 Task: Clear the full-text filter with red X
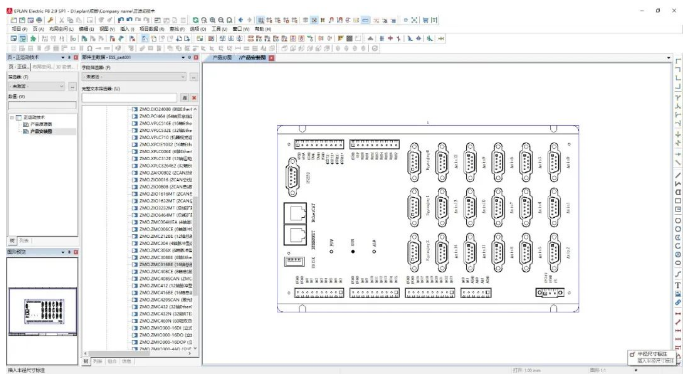(194, 98)
